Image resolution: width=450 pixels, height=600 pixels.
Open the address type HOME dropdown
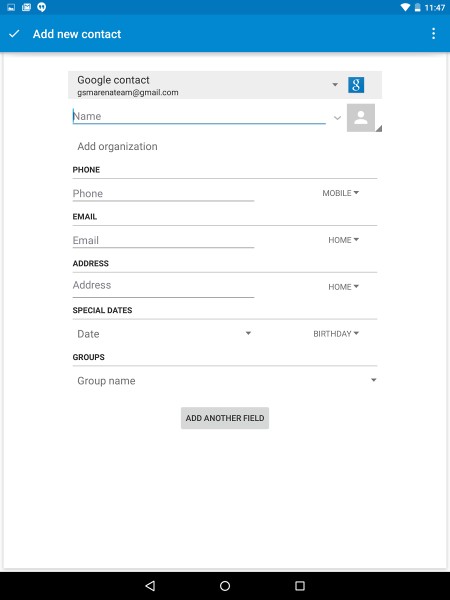coord(343,287)
